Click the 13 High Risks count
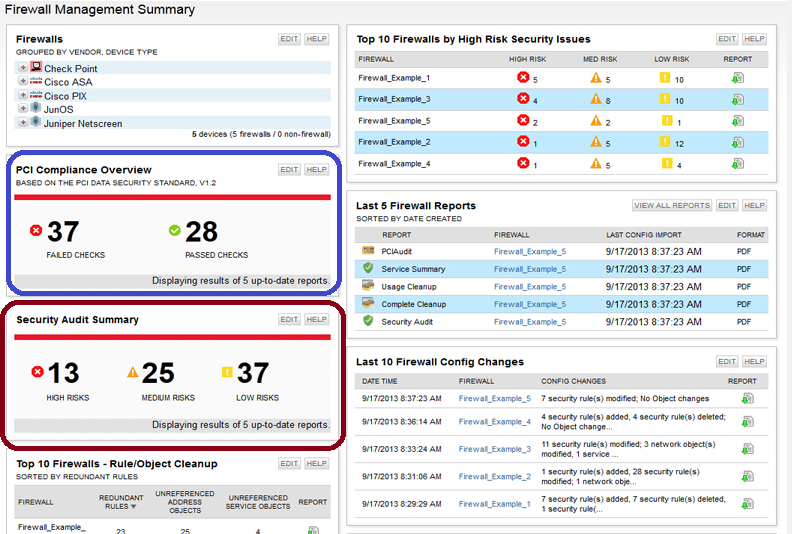This screenshot has height=534, width=792. click(x=63, y=373)
